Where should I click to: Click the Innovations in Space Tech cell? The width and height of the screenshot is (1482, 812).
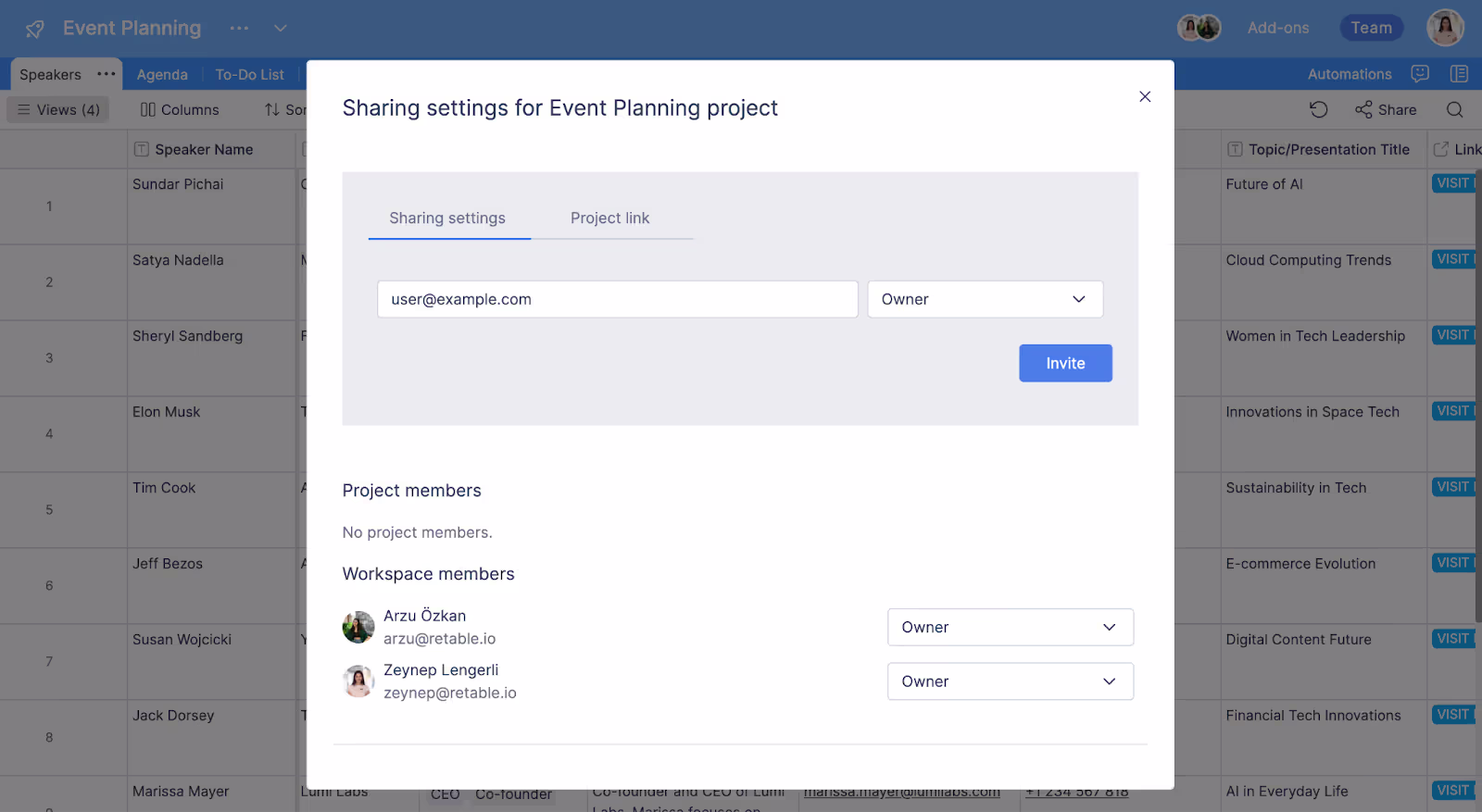click(1324, 434)
